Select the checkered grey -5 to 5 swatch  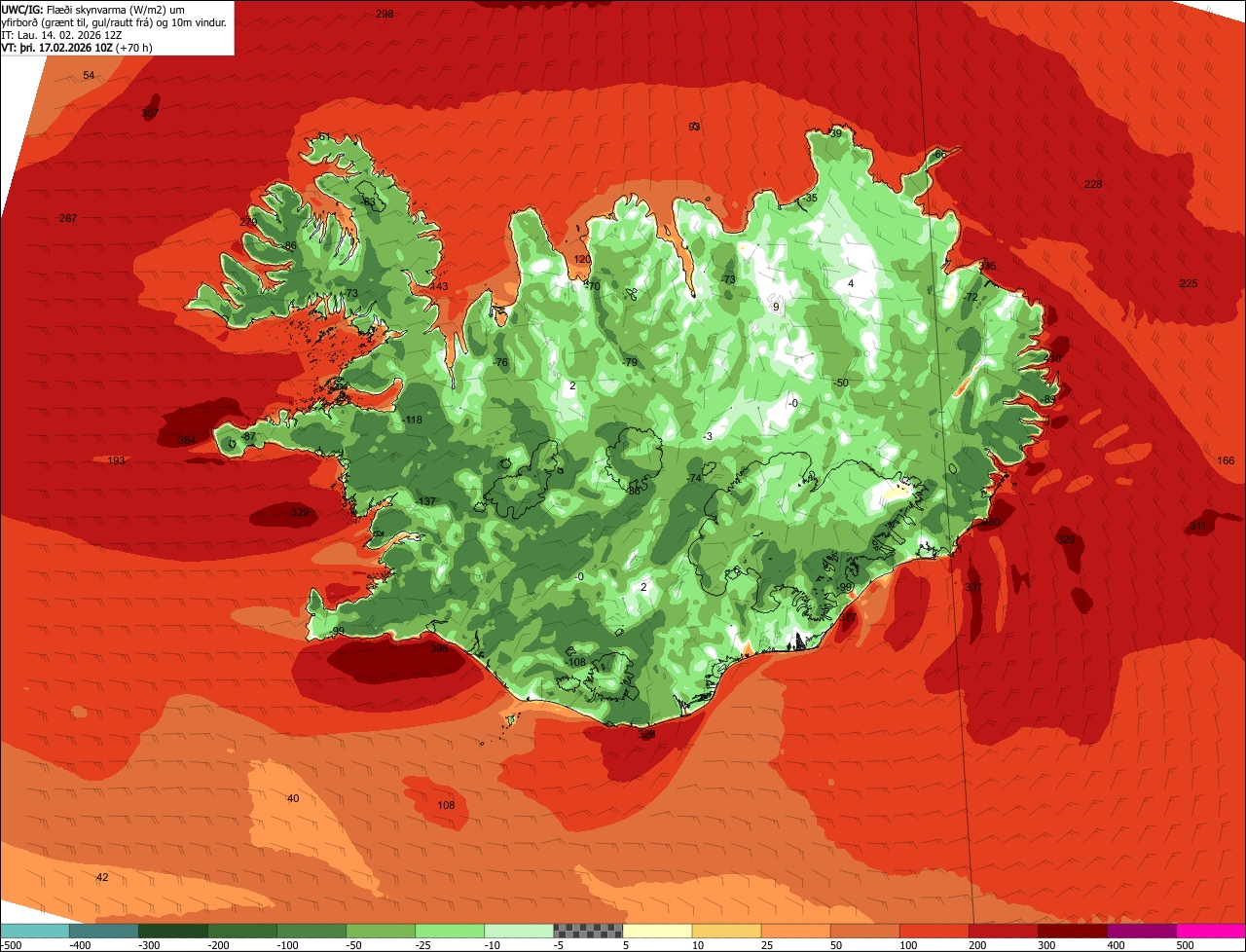588,931
